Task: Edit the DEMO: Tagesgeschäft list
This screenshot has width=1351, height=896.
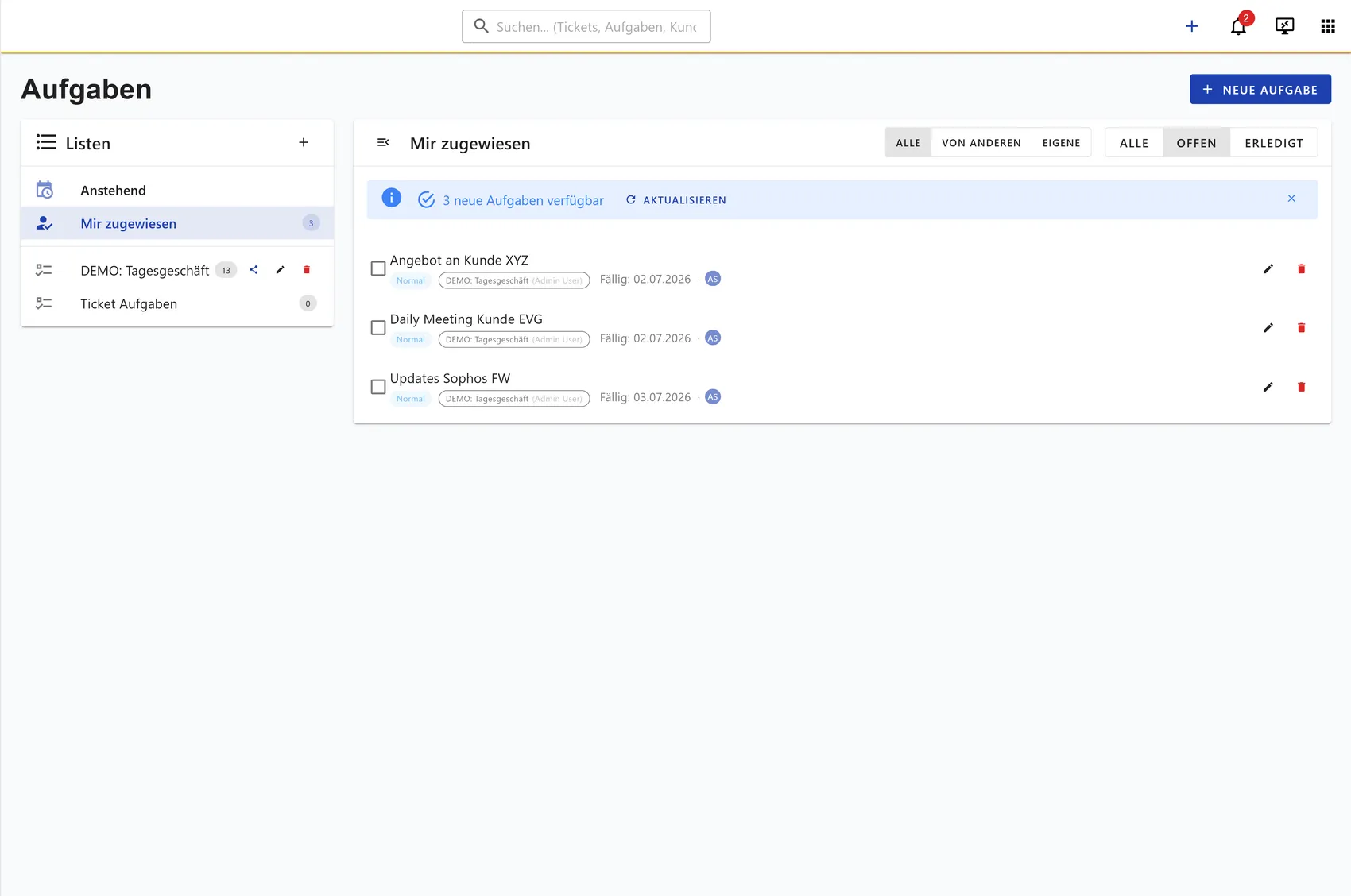Action: tap(280, 270)
